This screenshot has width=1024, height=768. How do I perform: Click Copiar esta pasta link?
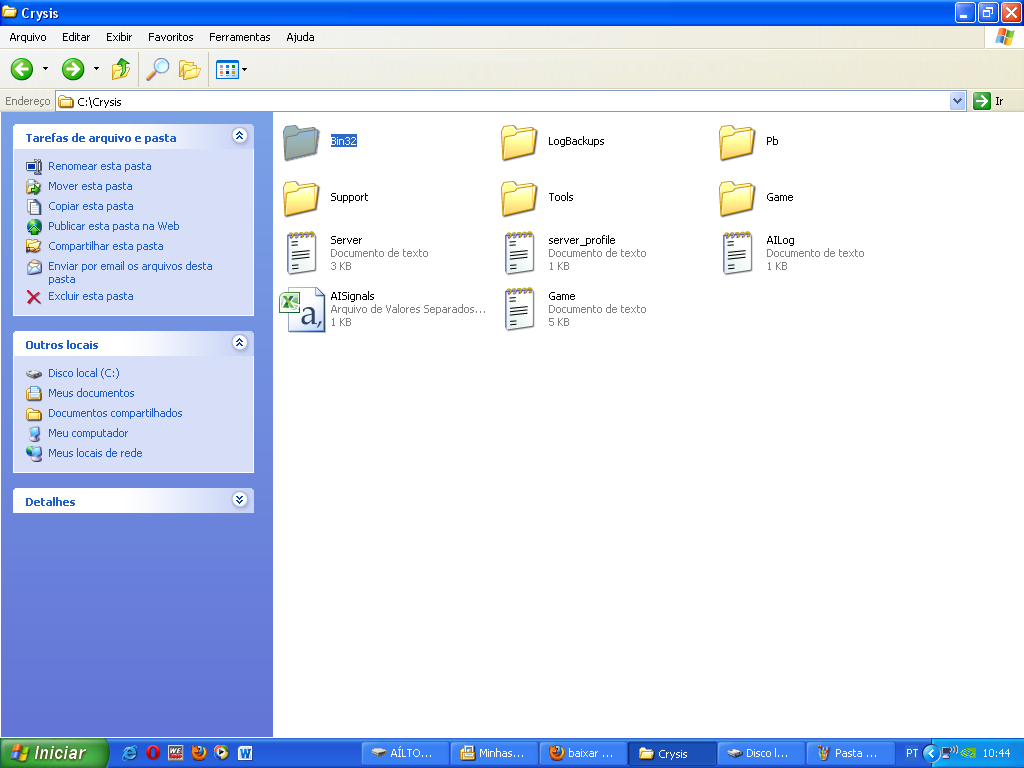[91, 206]
